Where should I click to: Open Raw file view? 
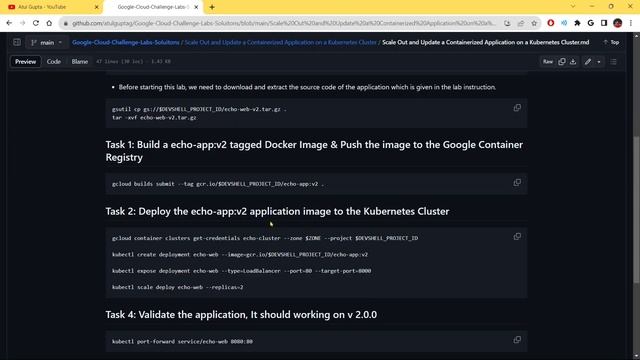pyautogui.click(x=548, y=62)
